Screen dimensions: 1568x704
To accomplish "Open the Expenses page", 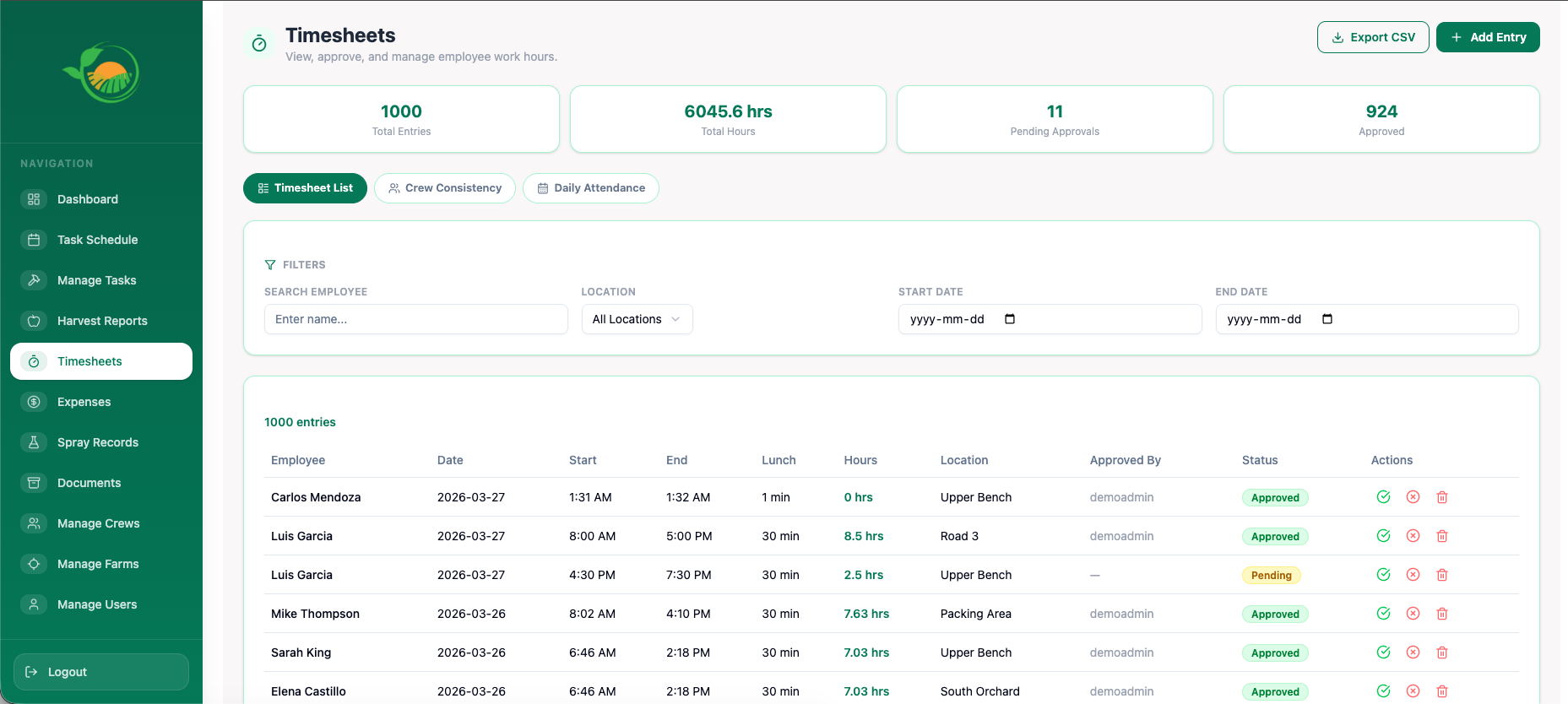I will click(x=101, y=402).
